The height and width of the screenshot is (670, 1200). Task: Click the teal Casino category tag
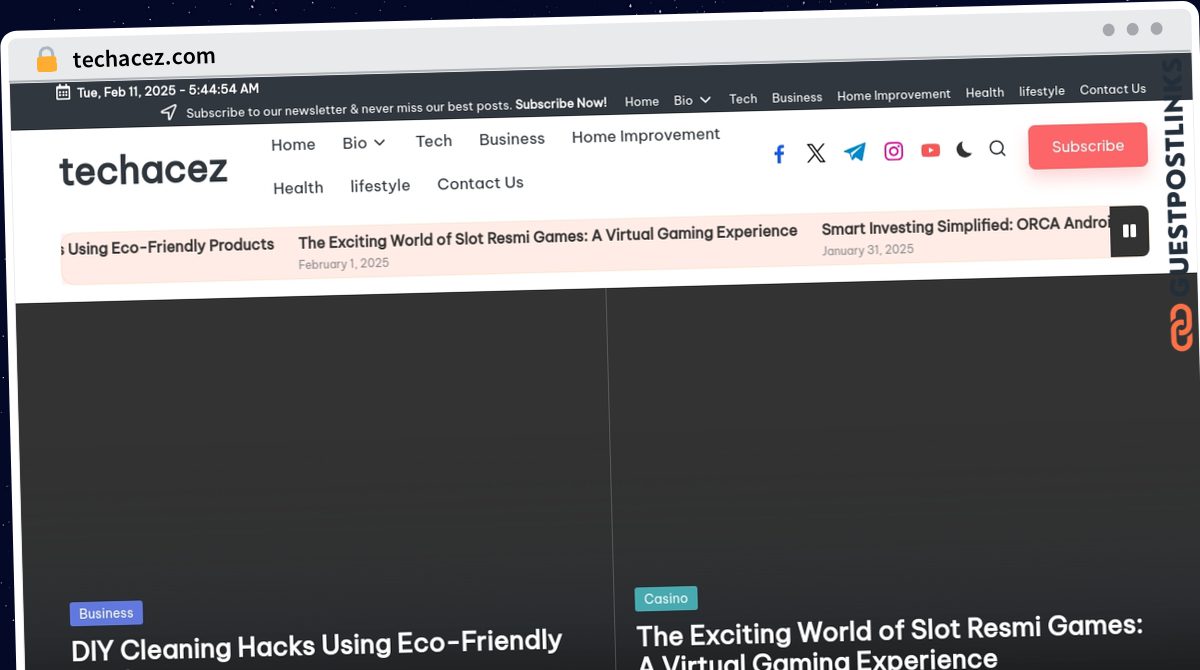[x=666, y=598]
